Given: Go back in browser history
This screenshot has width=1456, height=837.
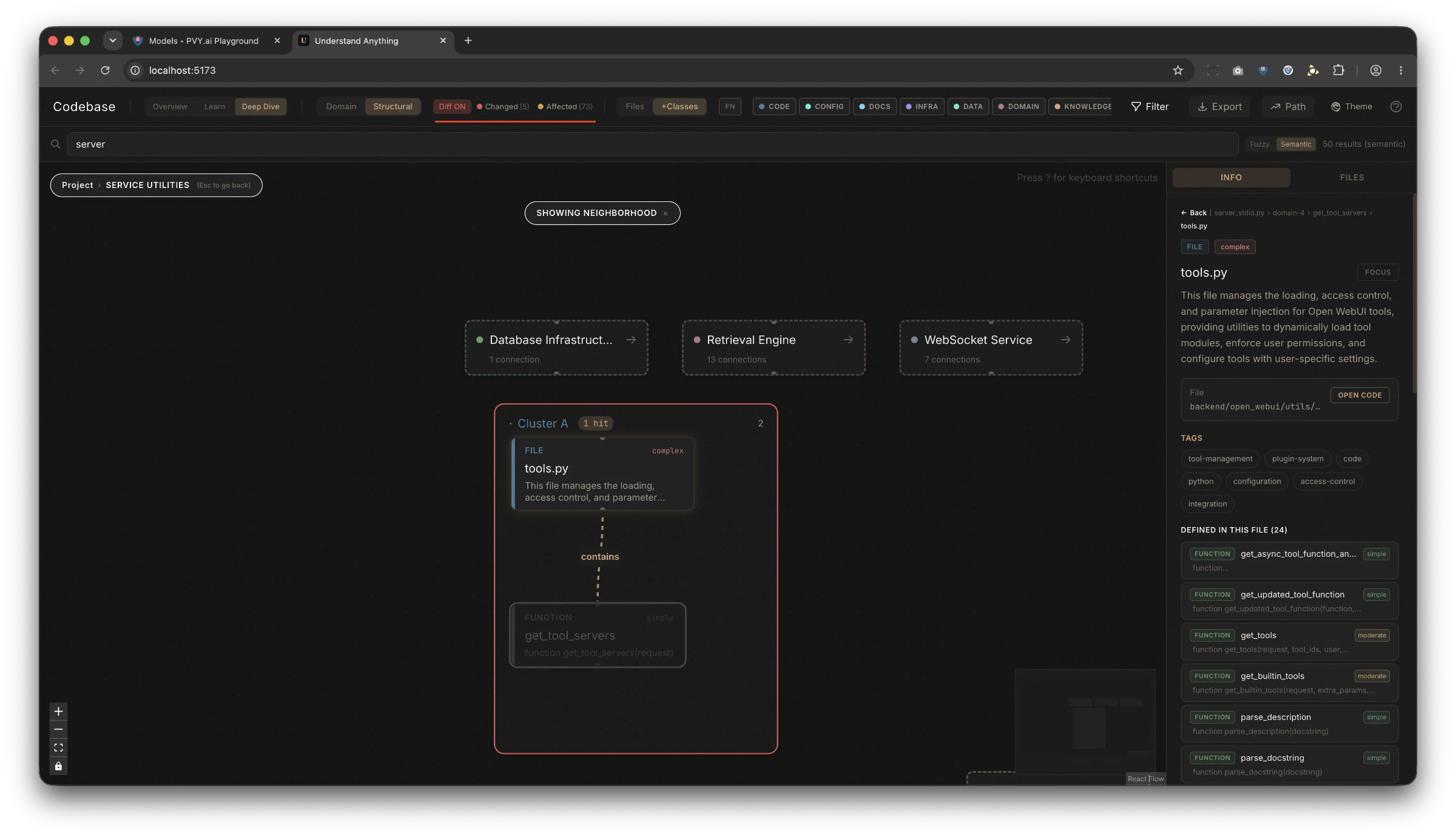Looking at the screenshot, I should (55, 70).
